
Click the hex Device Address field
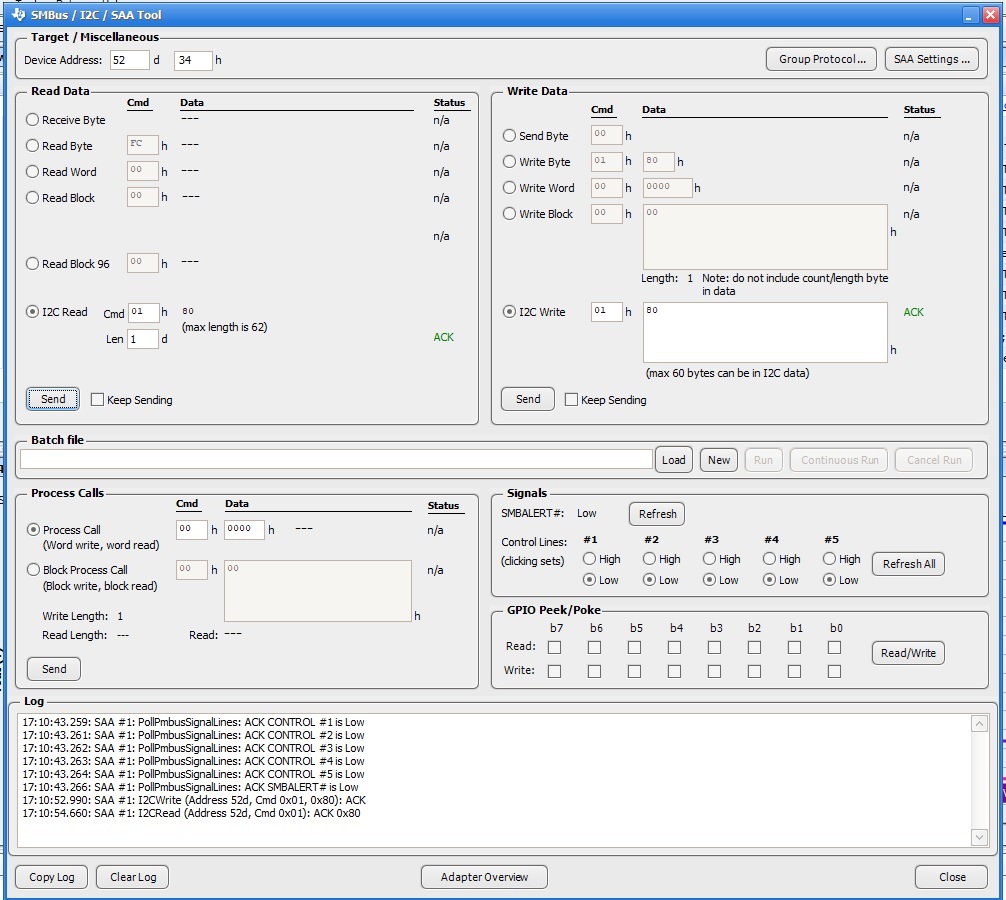pos(193,60)
